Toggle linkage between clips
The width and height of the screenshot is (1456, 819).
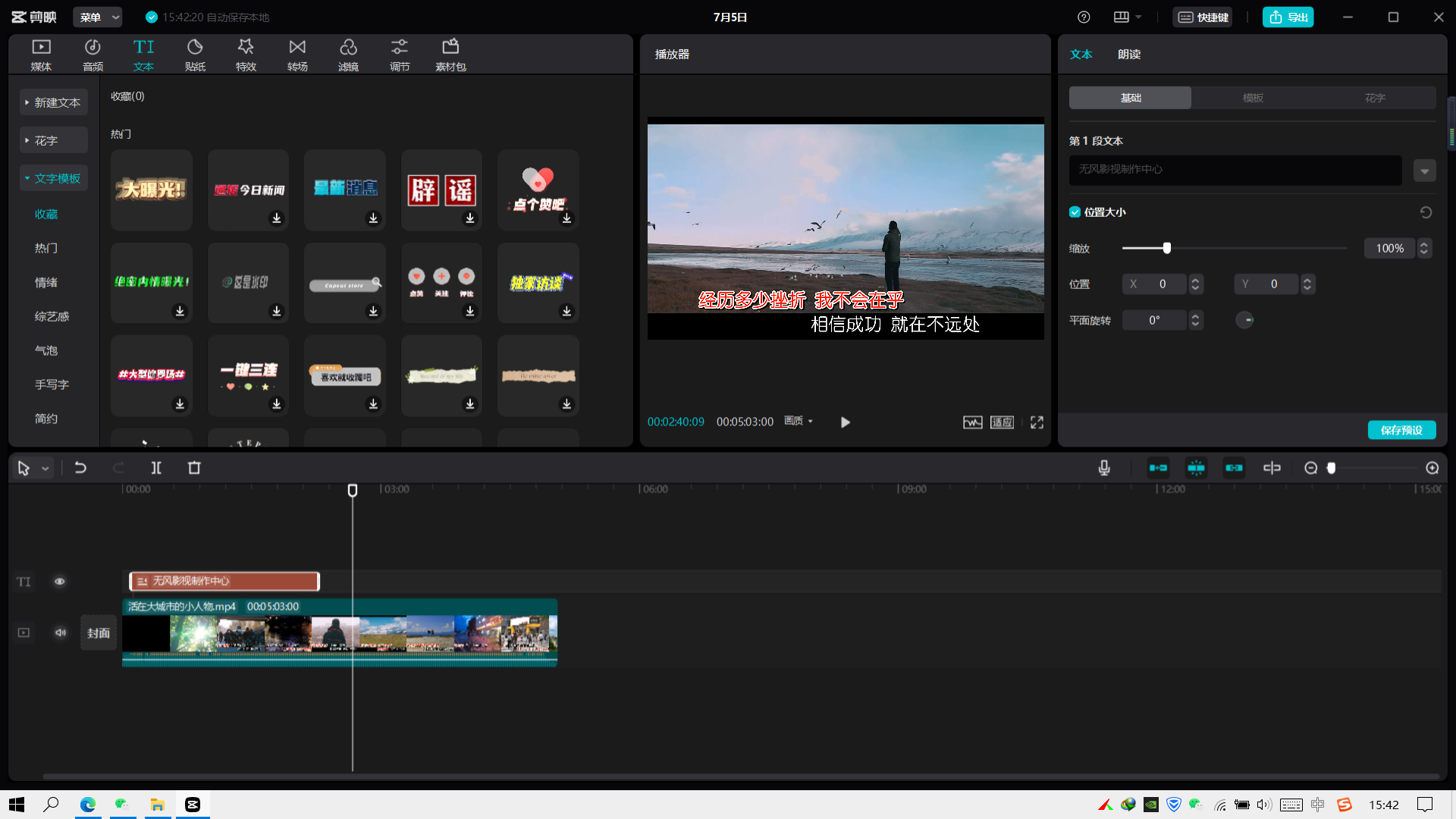1234,468
